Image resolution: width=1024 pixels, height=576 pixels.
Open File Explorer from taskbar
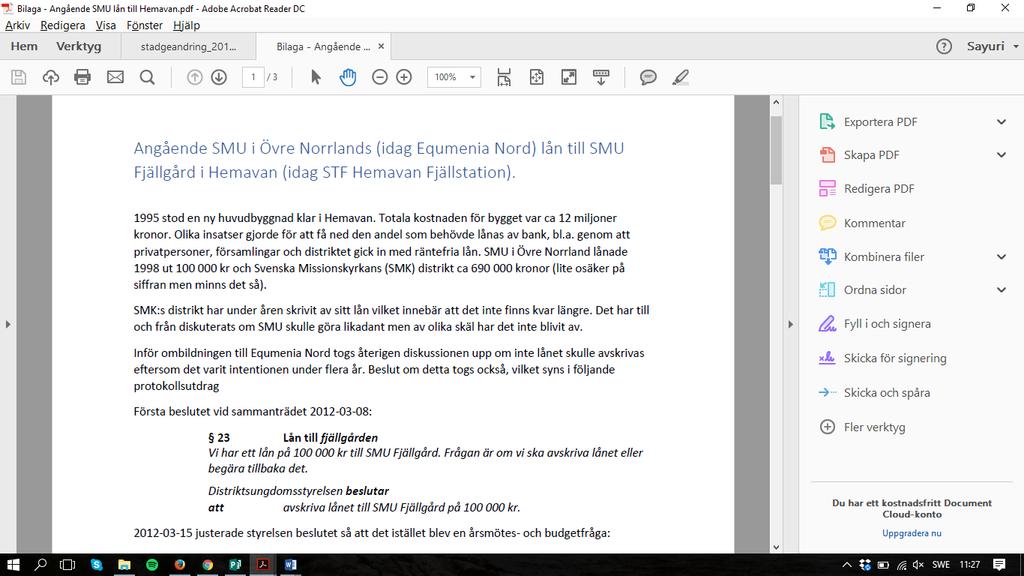click(124, 565)
